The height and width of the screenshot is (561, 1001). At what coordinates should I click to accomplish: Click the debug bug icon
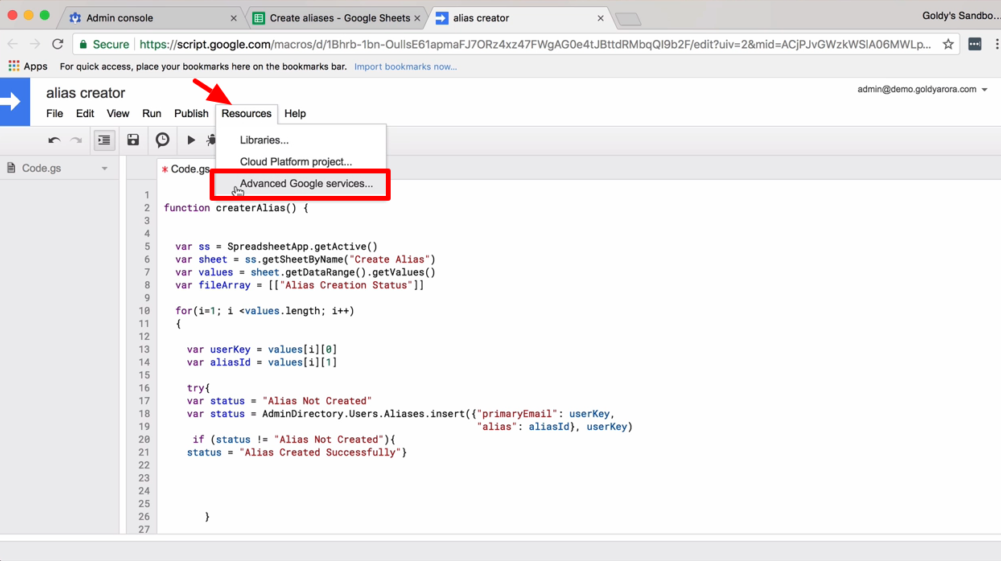click(x=211, y=140)
